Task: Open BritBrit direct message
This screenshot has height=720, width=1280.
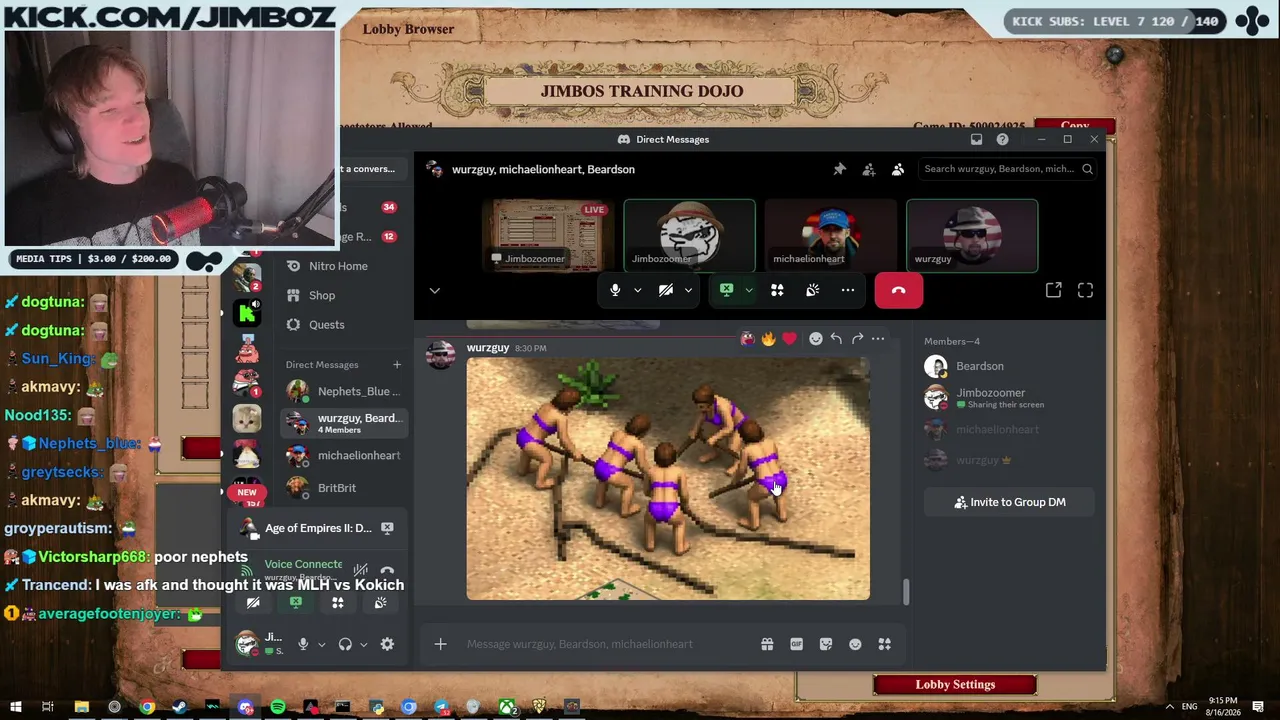Action: [x=343, y=488]
